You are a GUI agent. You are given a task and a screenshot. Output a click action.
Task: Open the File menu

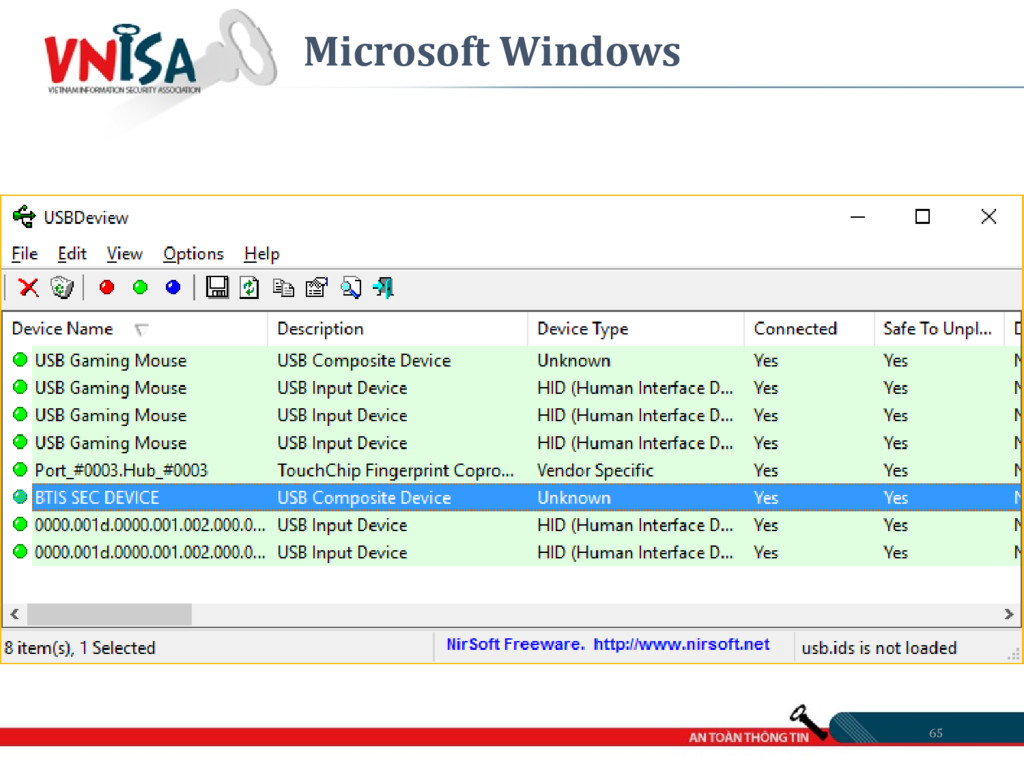coord(25,253)
